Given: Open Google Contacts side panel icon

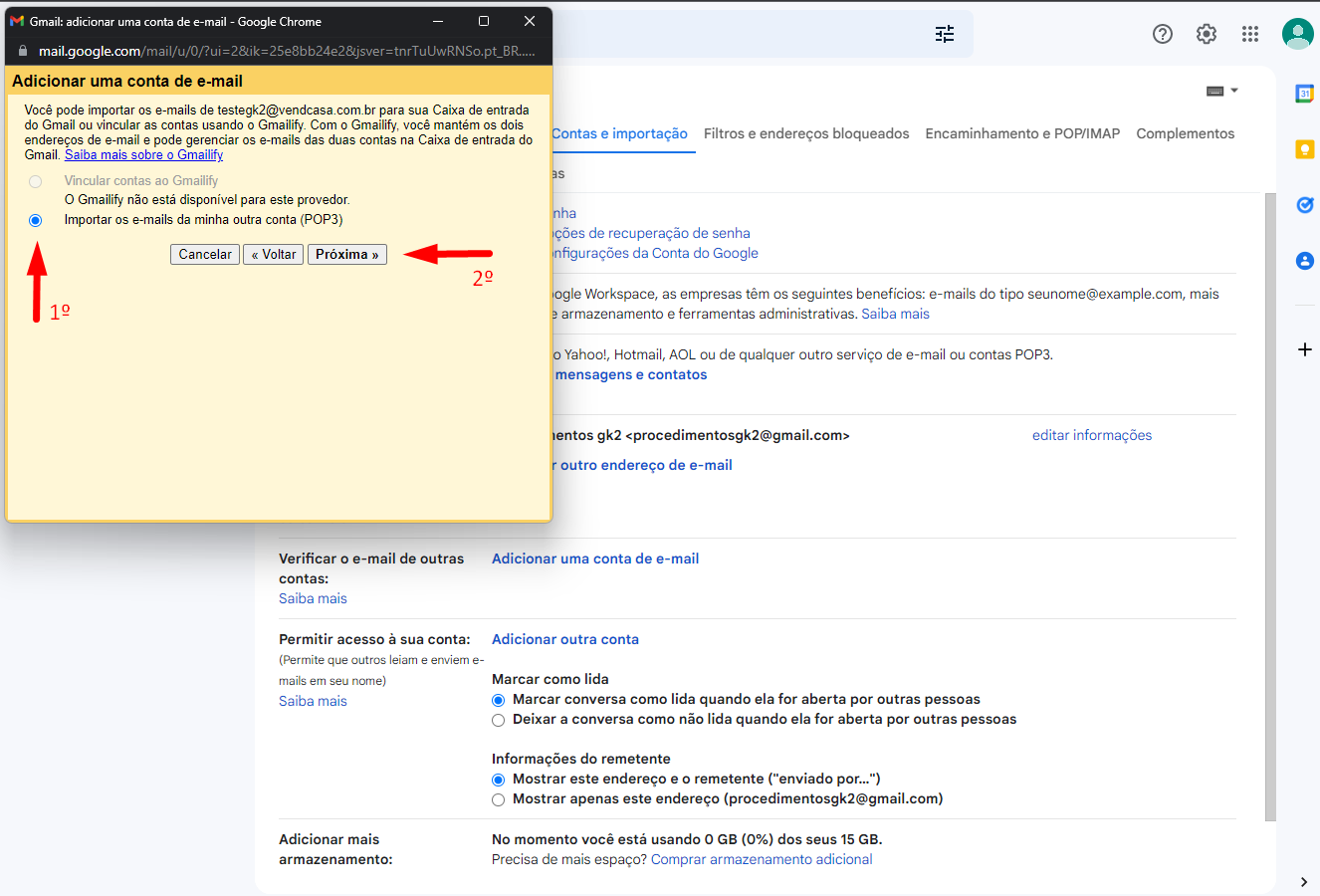Looking at the screenshot, I should tap(1304, 261).
